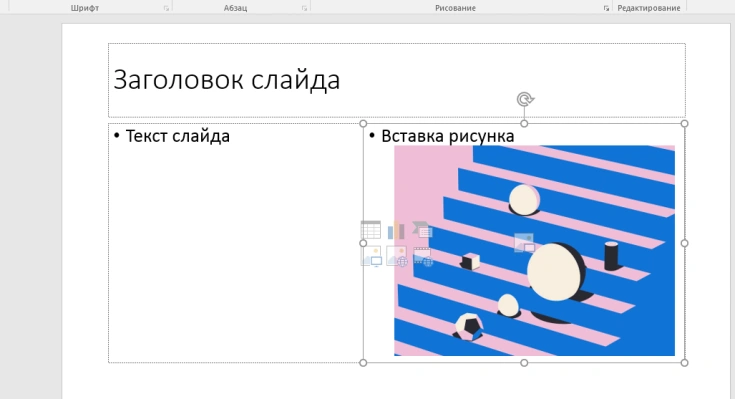Click the top-middle resize handle of selected placeholder
The width and height of the screenshot is (735, 399).
pos(524,124)
